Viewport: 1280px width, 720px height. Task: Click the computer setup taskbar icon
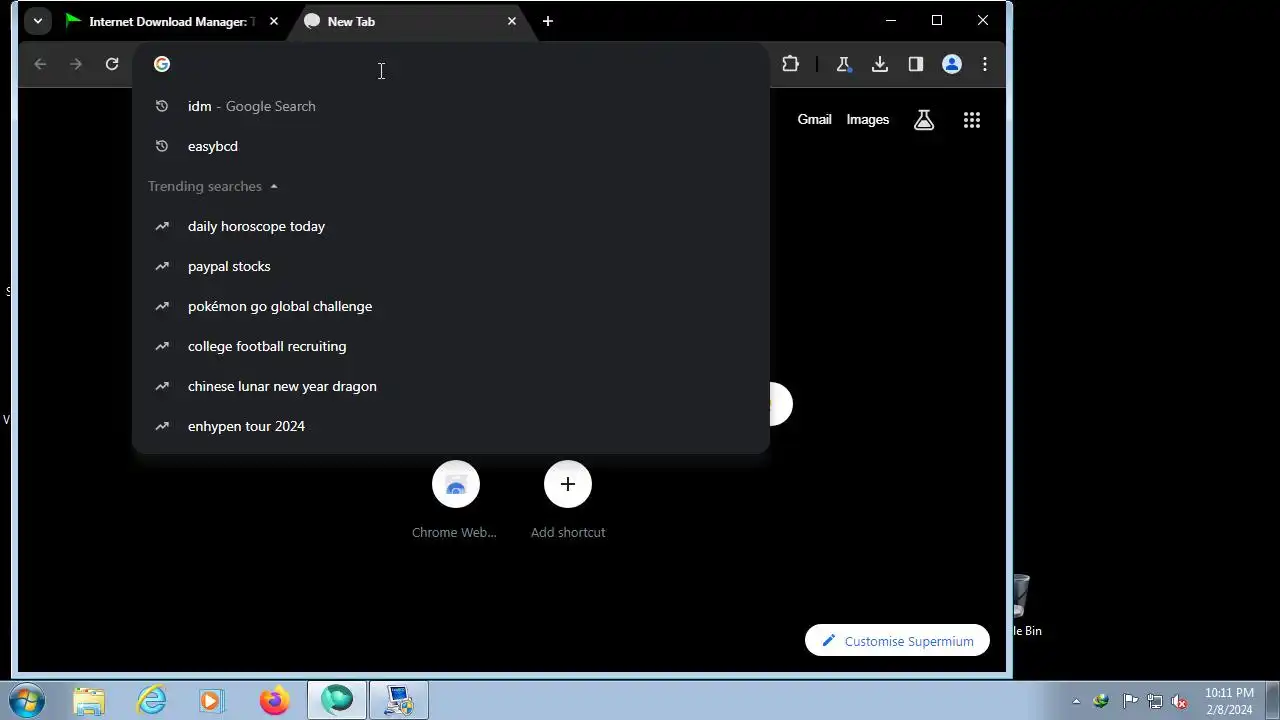[x=399, y=700]
